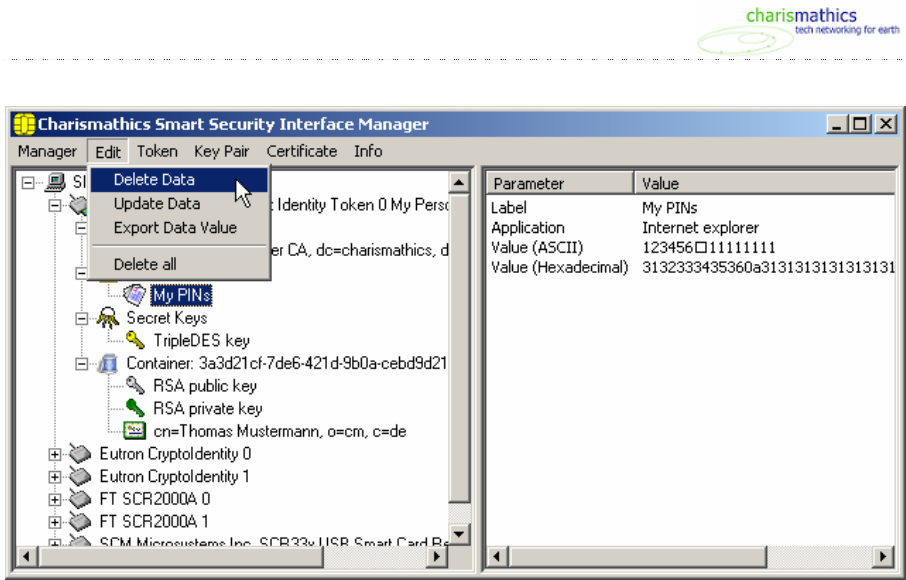
Task: Select the Secret Keys node
Action: (x=166, y=318)
